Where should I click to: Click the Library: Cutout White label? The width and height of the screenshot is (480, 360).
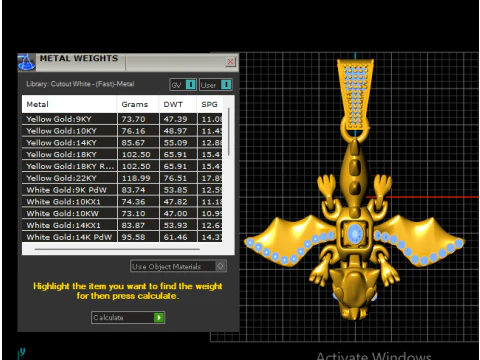[x=80, y=84]
